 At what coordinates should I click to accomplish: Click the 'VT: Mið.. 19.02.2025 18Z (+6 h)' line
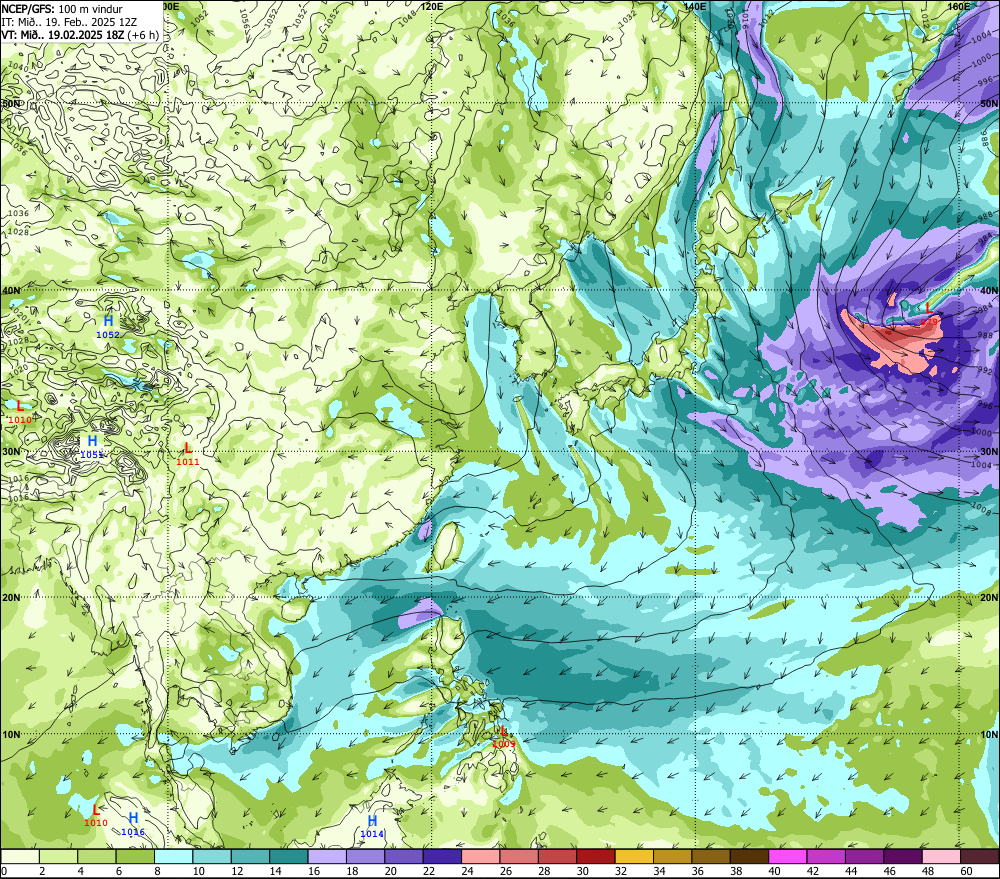[80, 34]
